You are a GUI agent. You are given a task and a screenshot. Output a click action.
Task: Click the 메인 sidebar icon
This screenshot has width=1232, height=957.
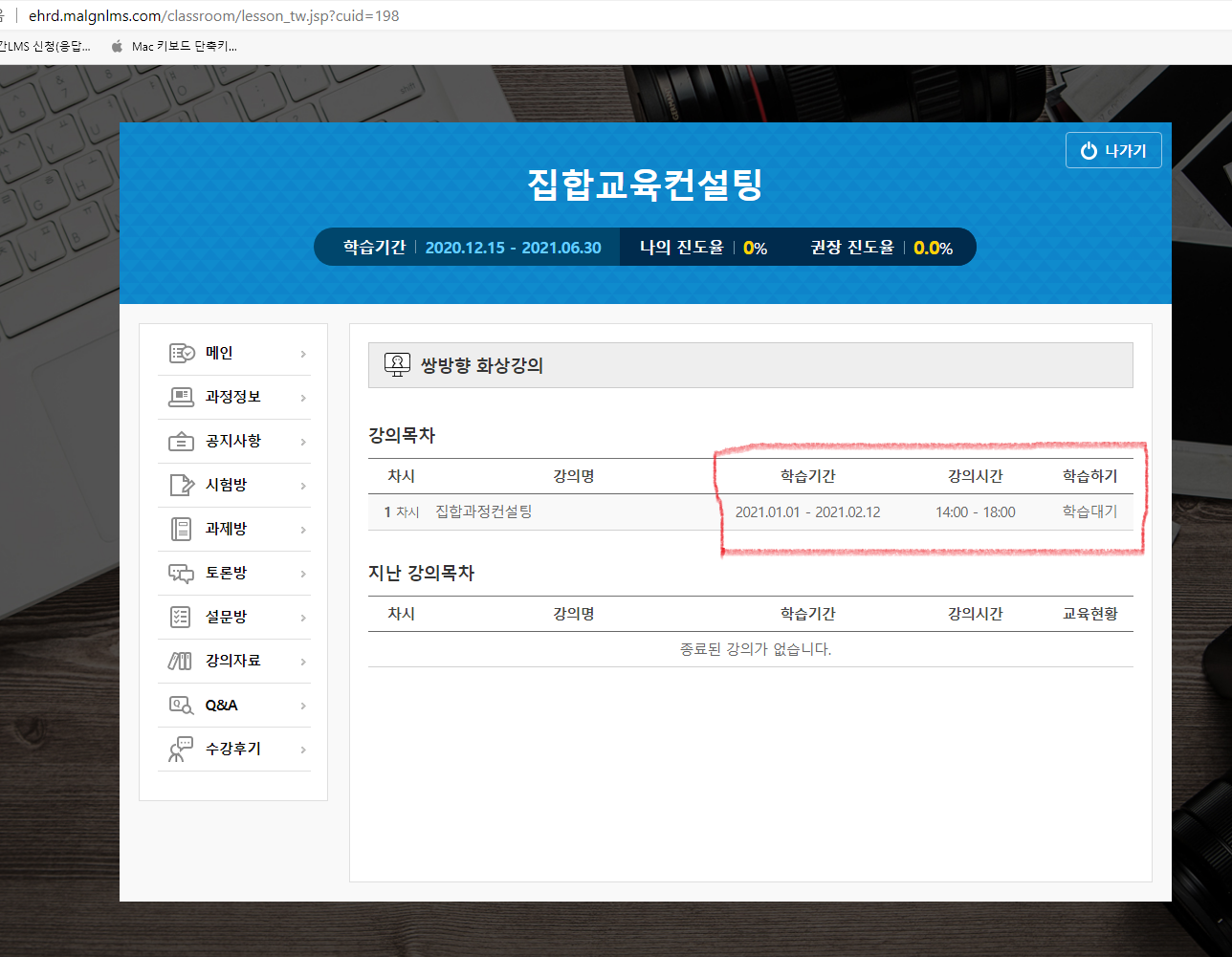(x=182, y=354)
